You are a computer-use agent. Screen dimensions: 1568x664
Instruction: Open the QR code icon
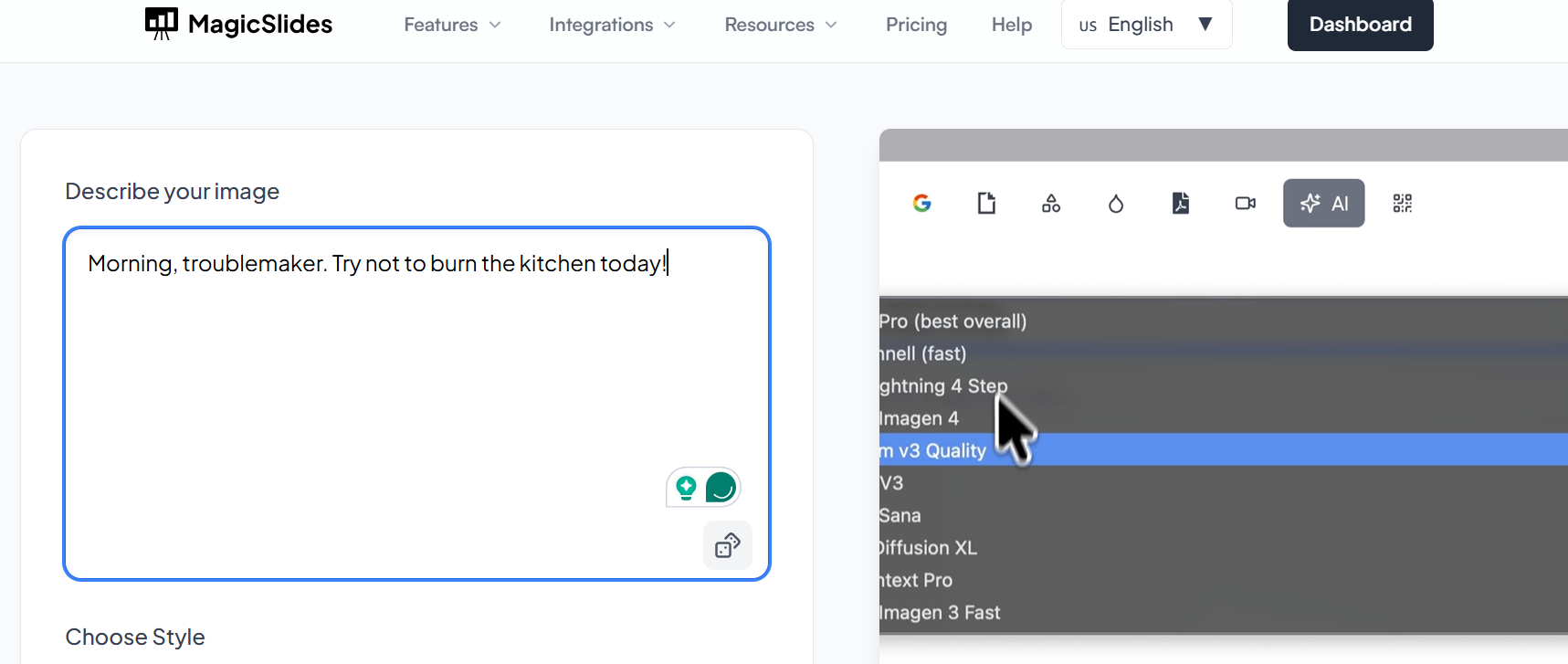coord(1403,203)
